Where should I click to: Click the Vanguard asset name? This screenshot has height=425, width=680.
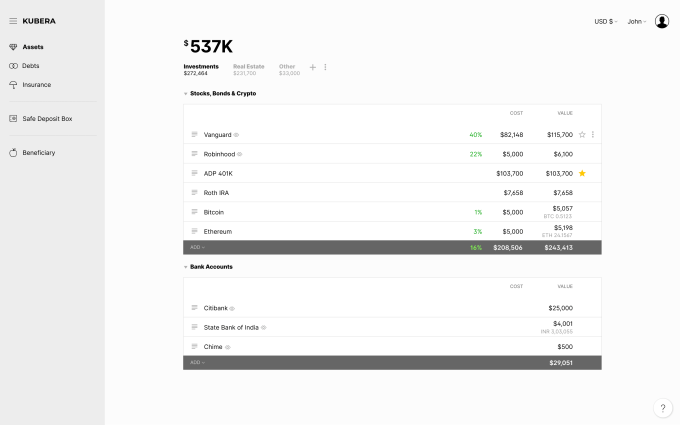click(217, 134)
